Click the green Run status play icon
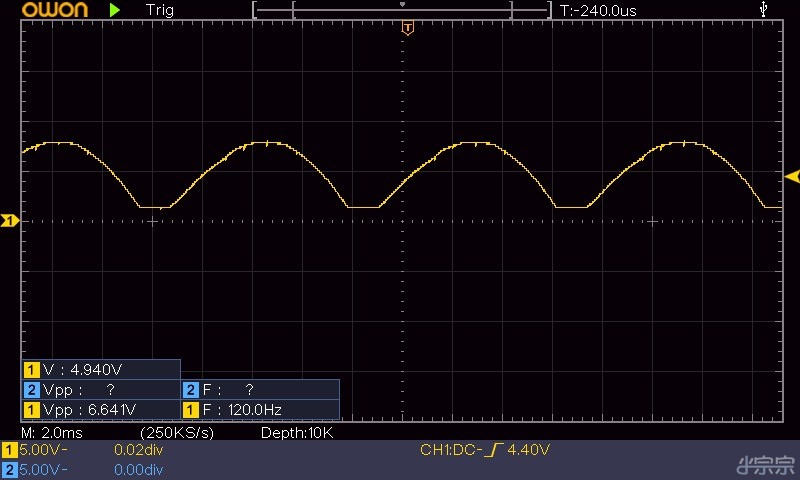 coord(115,10)
